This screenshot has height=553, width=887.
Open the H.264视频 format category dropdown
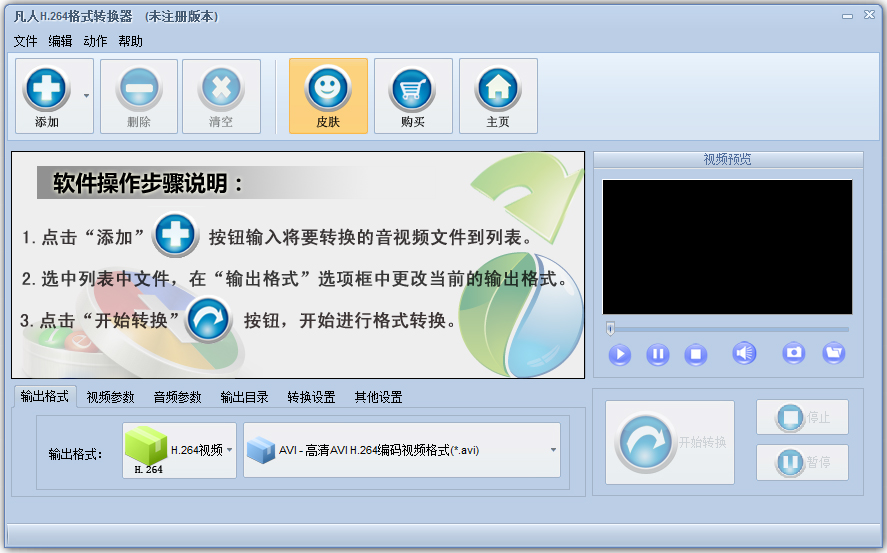[179, 451]
